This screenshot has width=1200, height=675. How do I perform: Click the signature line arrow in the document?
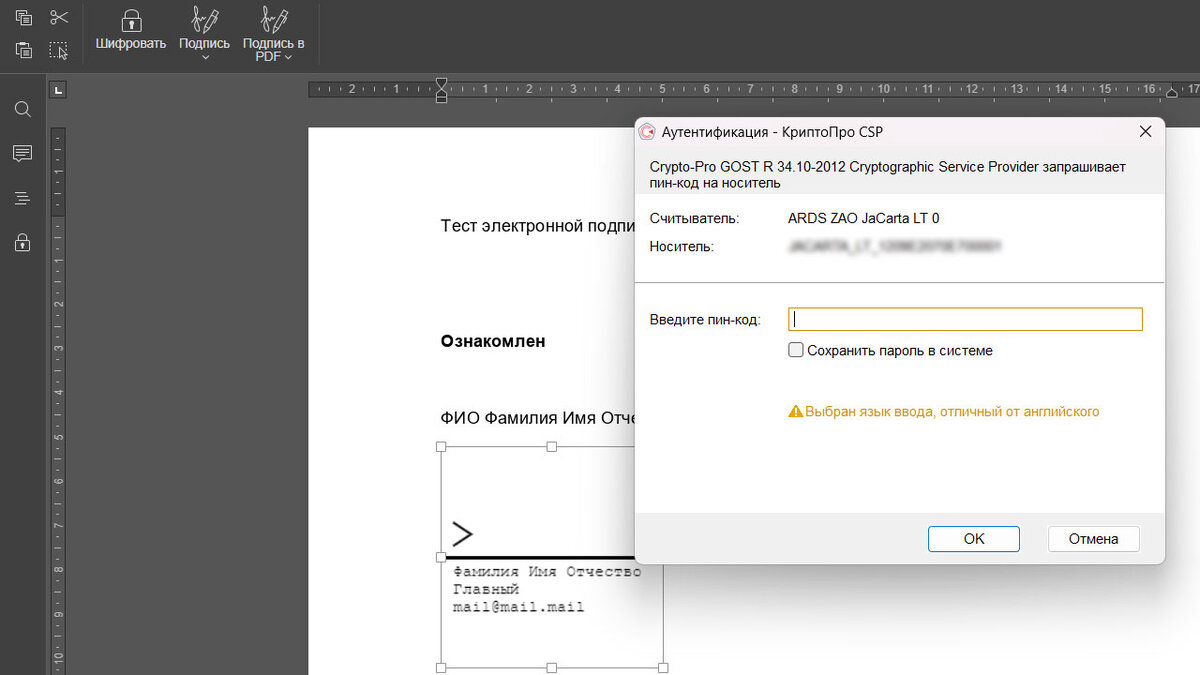[461, 534]
